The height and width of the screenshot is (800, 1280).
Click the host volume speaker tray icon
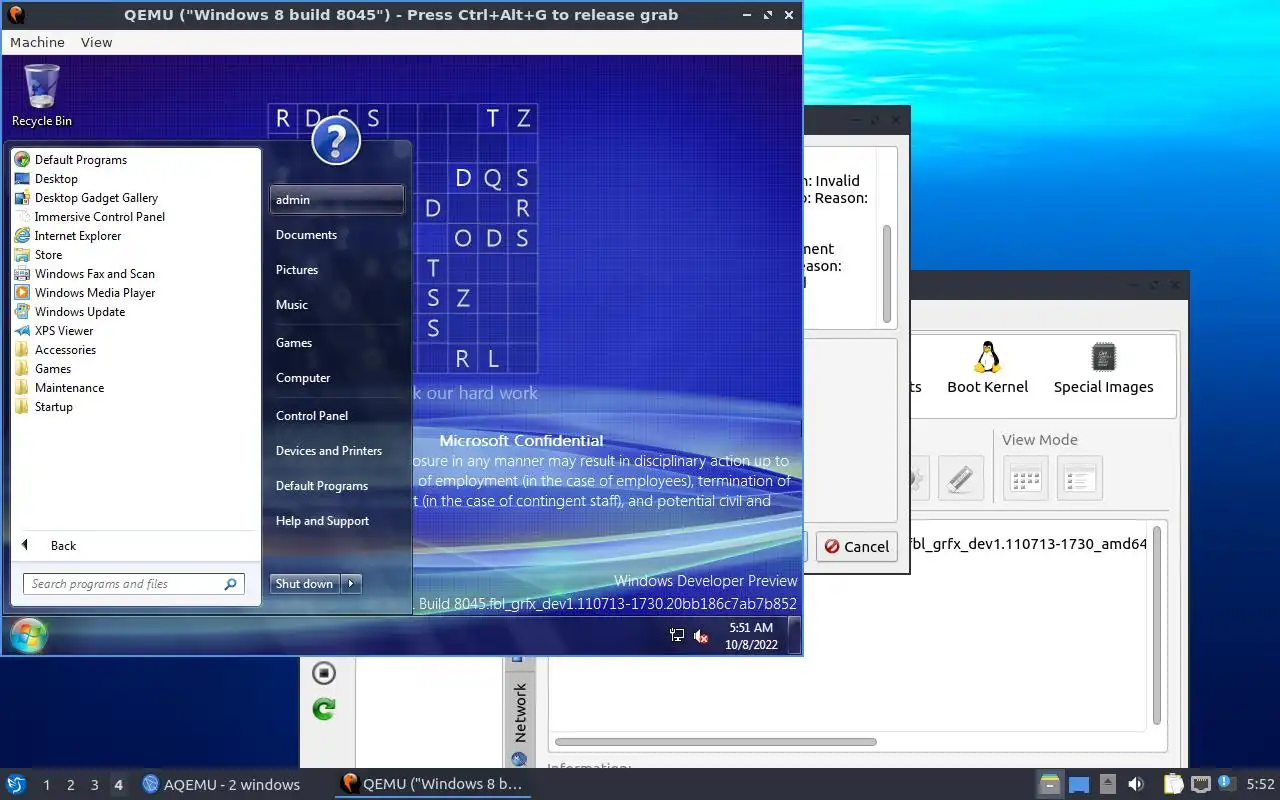click(1135, 785)
